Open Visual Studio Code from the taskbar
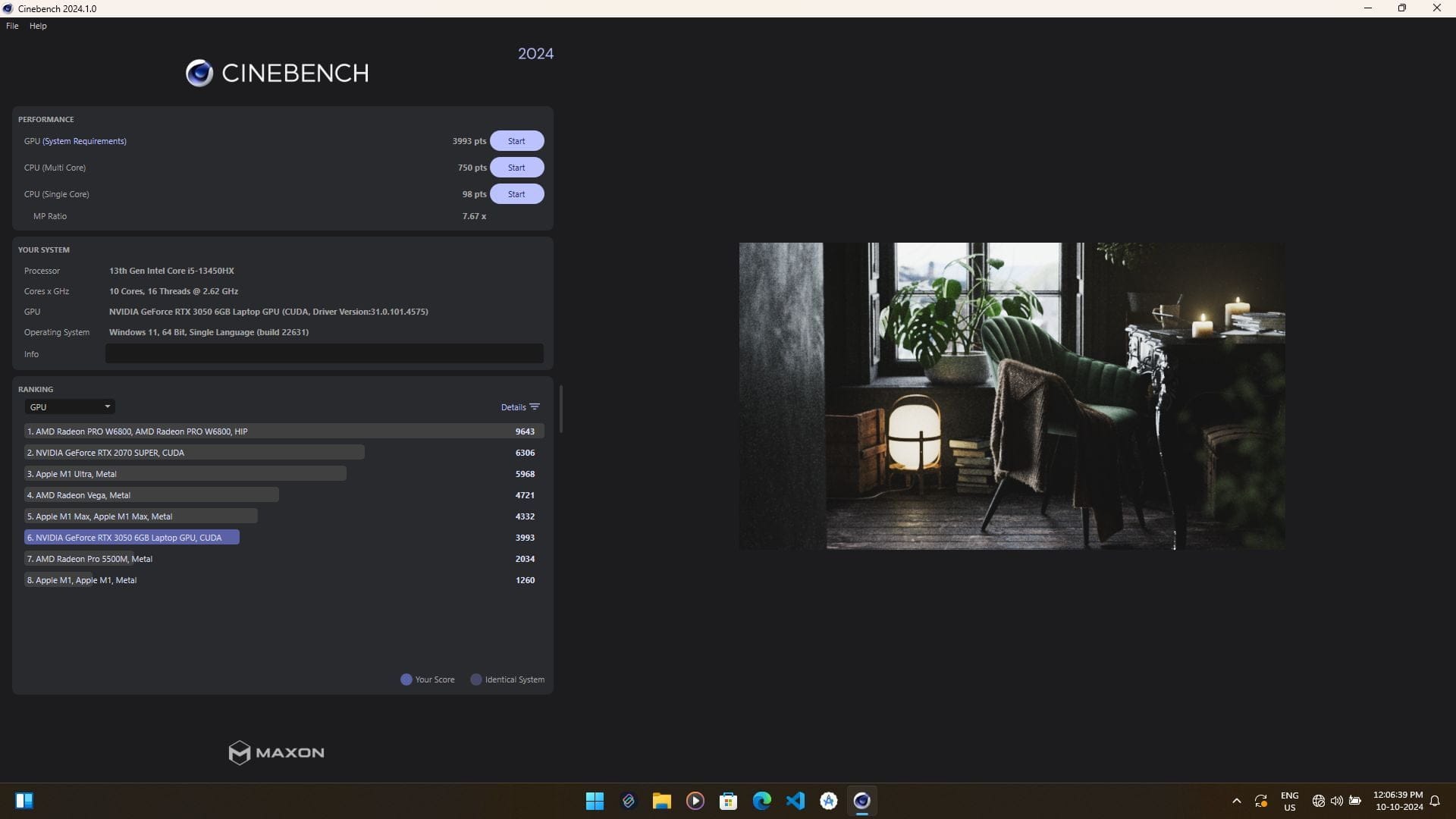 [795, 801]
